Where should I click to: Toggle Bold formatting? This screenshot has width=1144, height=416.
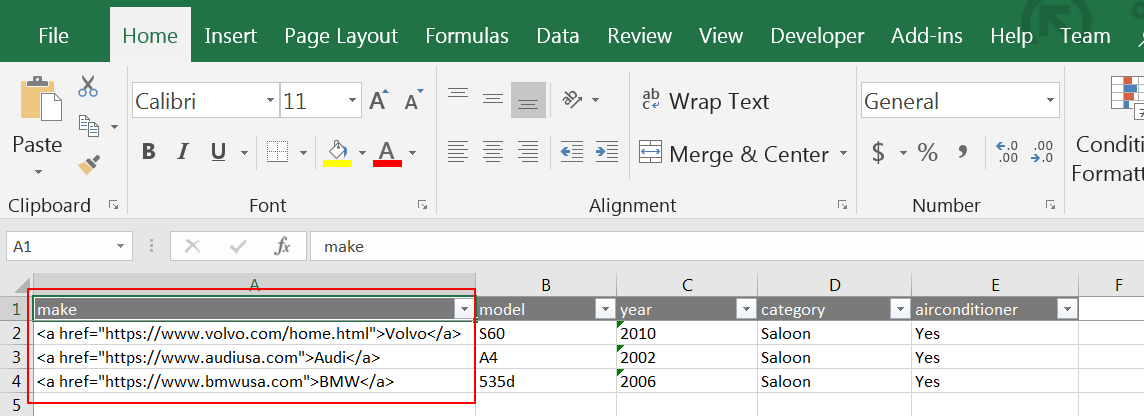click(x=149, y=152)
